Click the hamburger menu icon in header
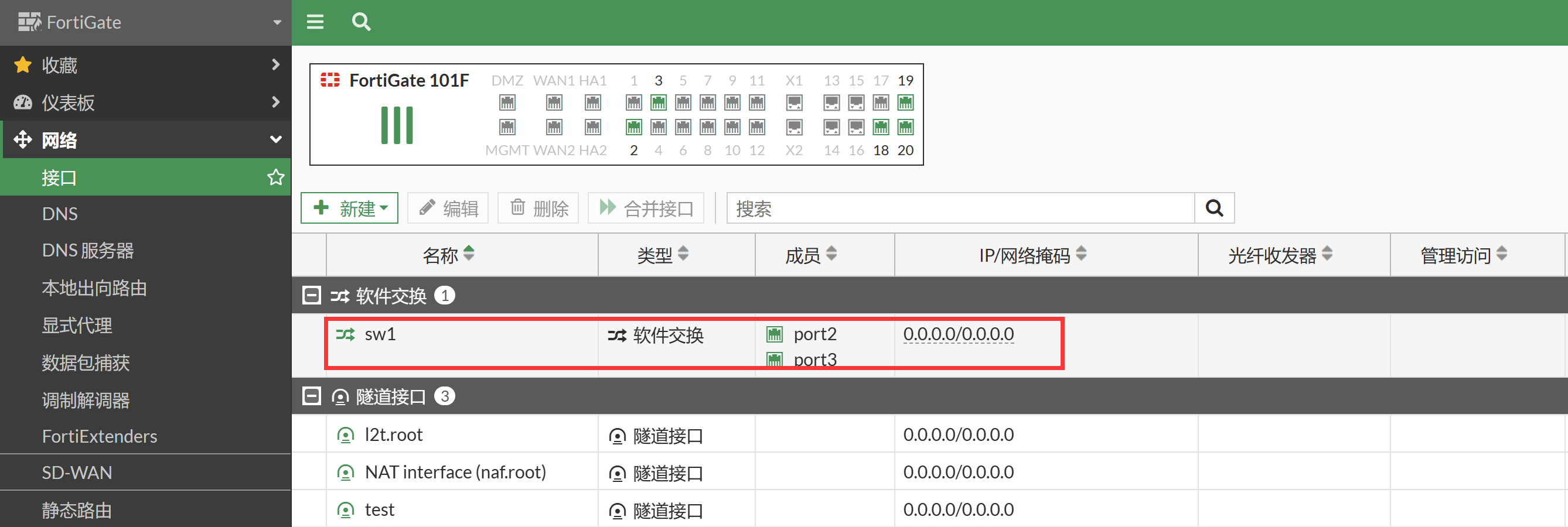Viewport: 1568px width, 527px height. [x=315, y=22]
